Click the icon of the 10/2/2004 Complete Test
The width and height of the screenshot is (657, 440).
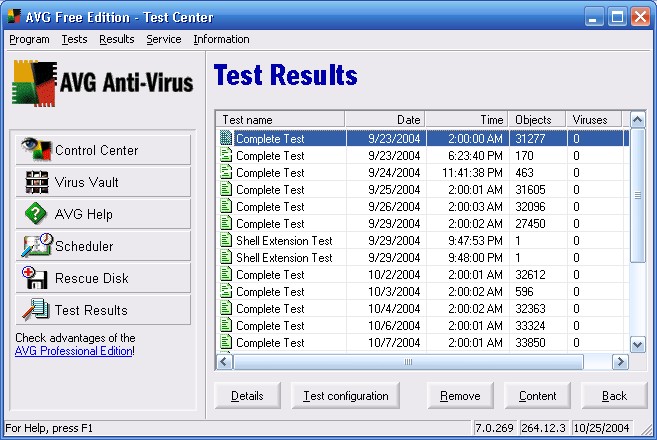(226, 274)
